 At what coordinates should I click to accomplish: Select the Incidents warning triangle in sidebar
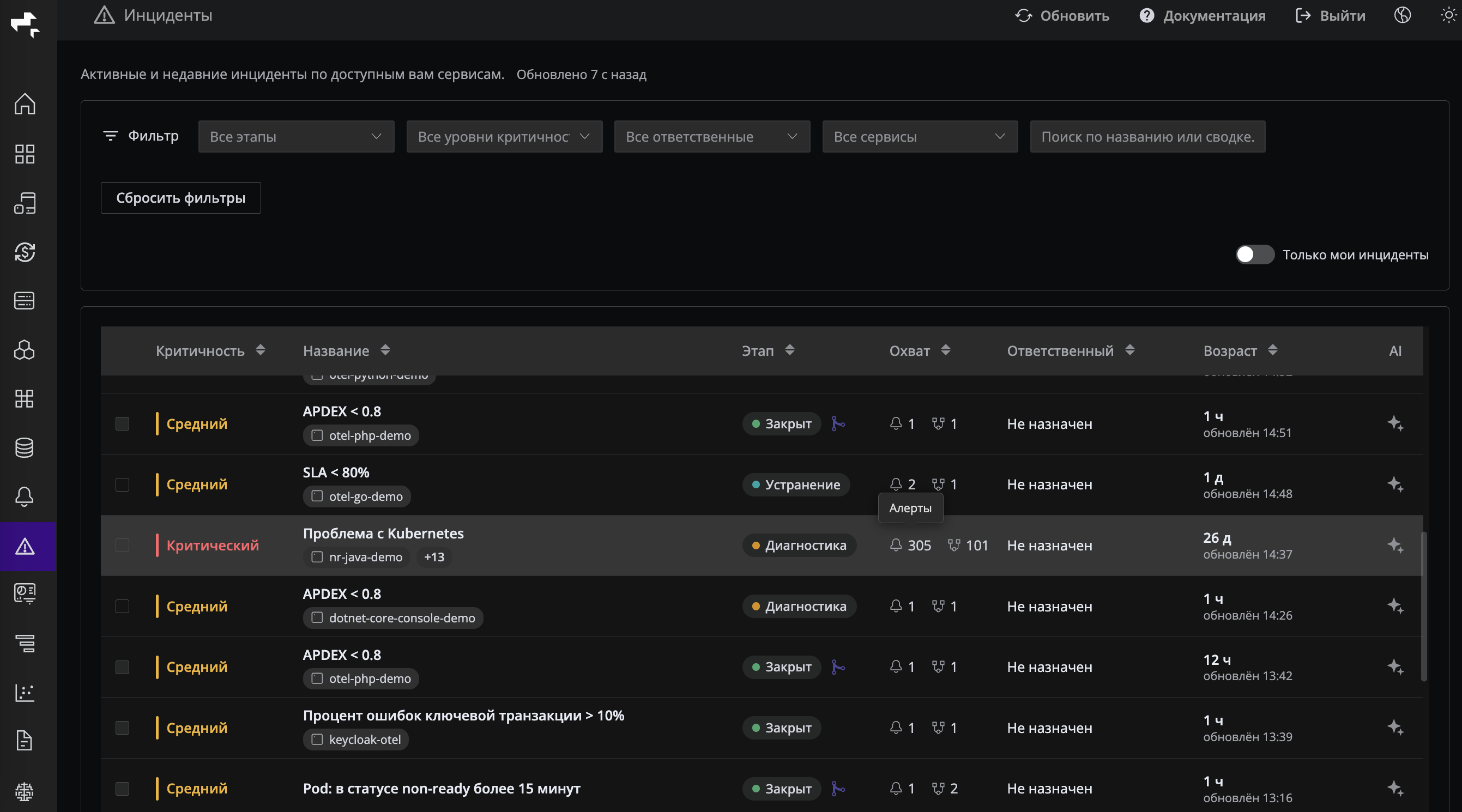(x=25, y=547)
